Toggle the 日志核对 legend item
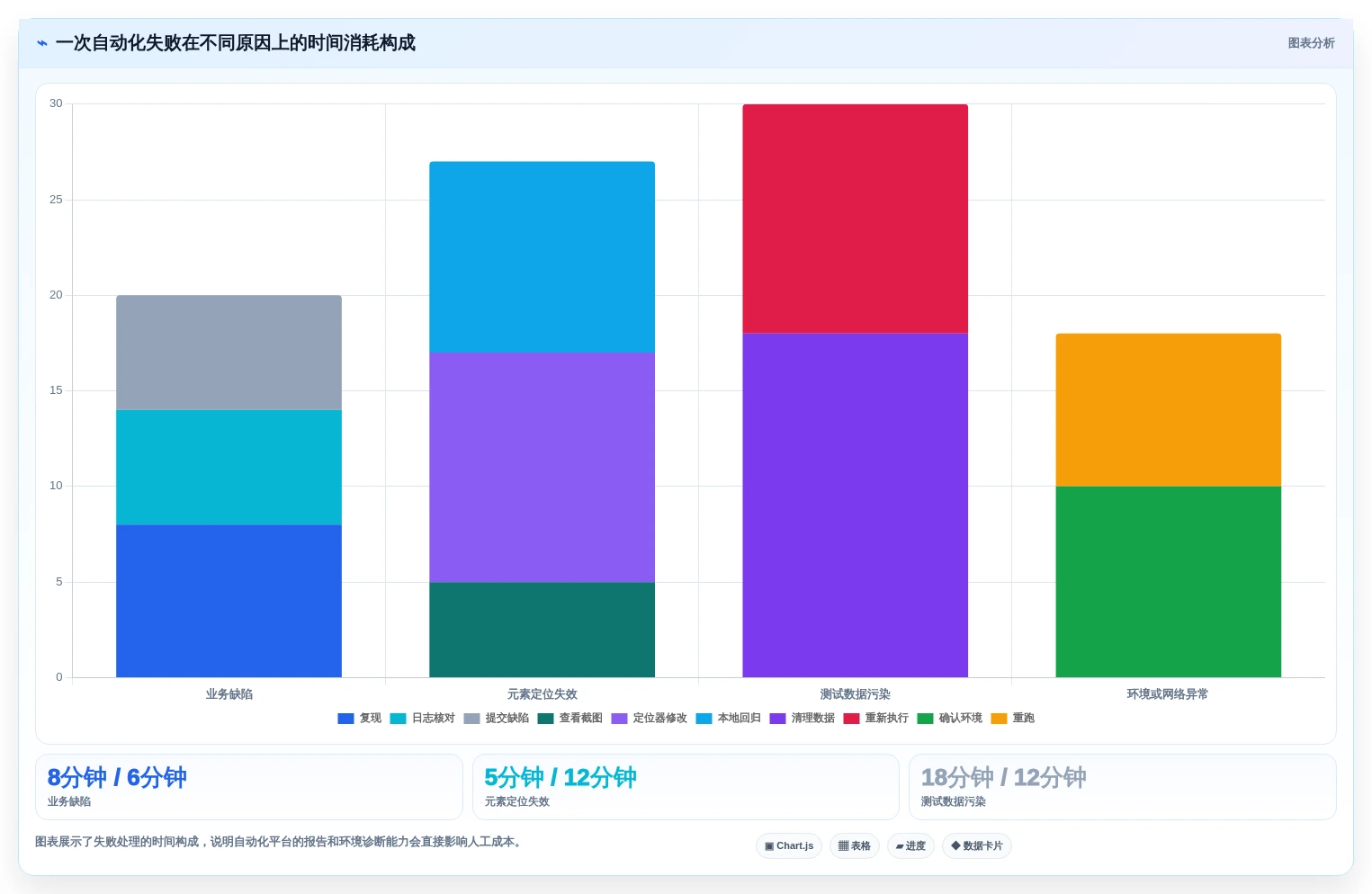Screen dimensions: 1372x894 click(422, 719)
